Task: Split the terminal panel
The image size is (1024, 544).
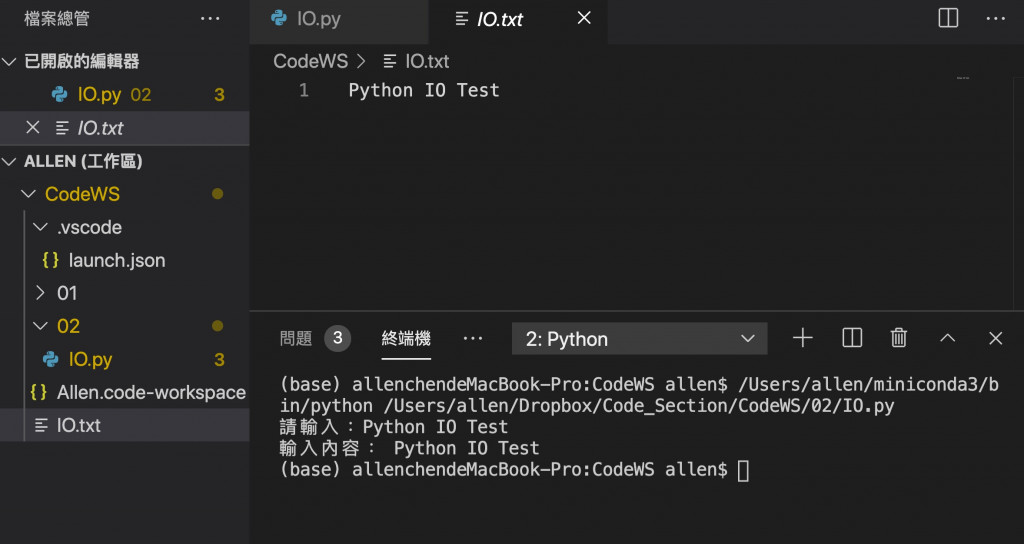Action: (852, 338)
